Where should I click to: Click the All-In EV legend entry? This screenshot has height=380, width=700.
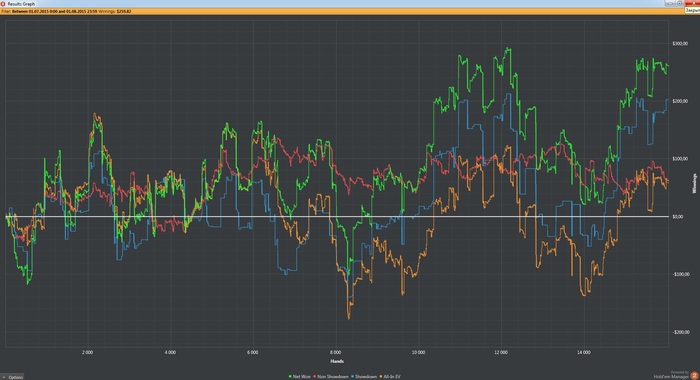click(x=390, y=377)
